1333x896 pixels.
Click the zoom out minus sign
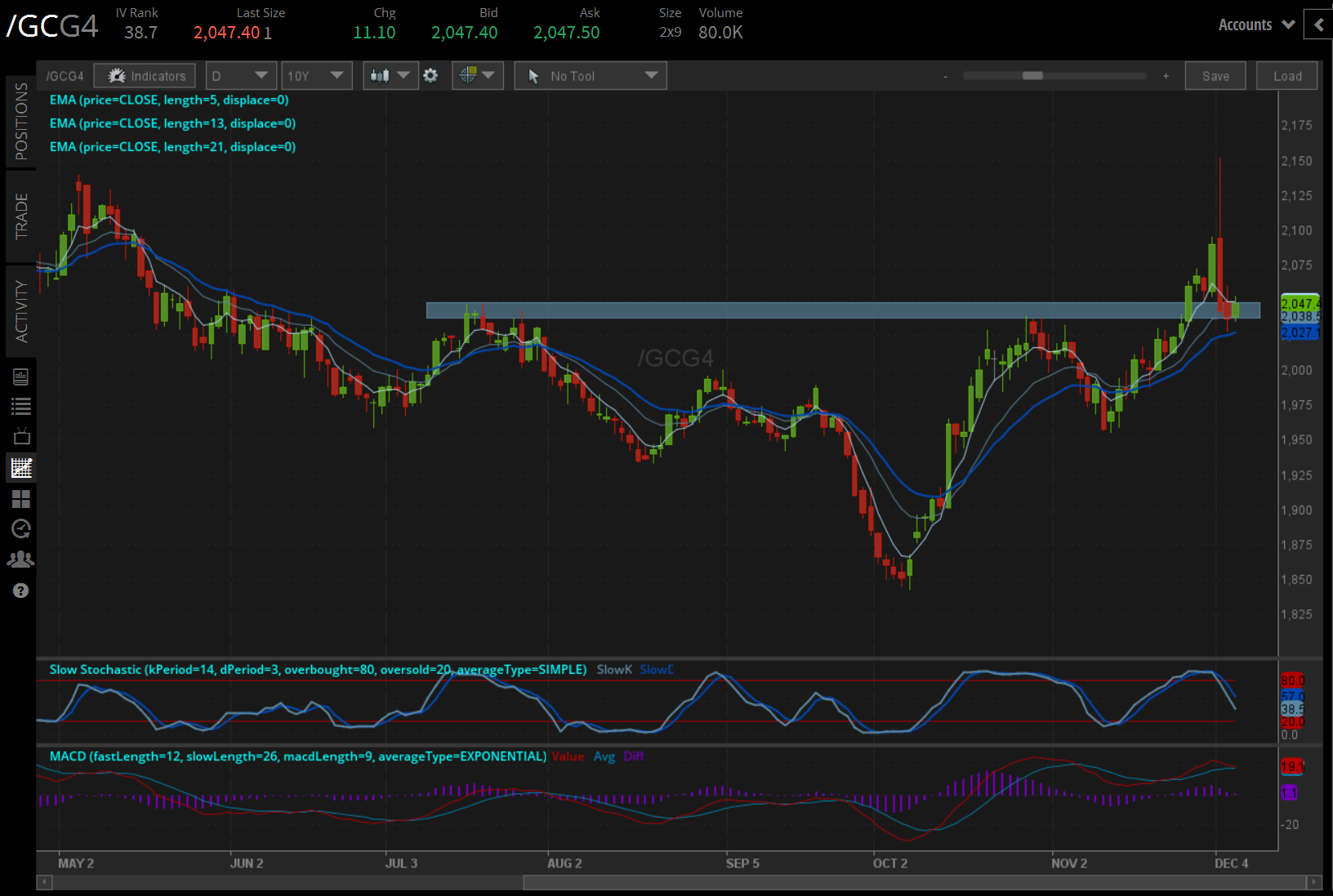tap(945, 77)
